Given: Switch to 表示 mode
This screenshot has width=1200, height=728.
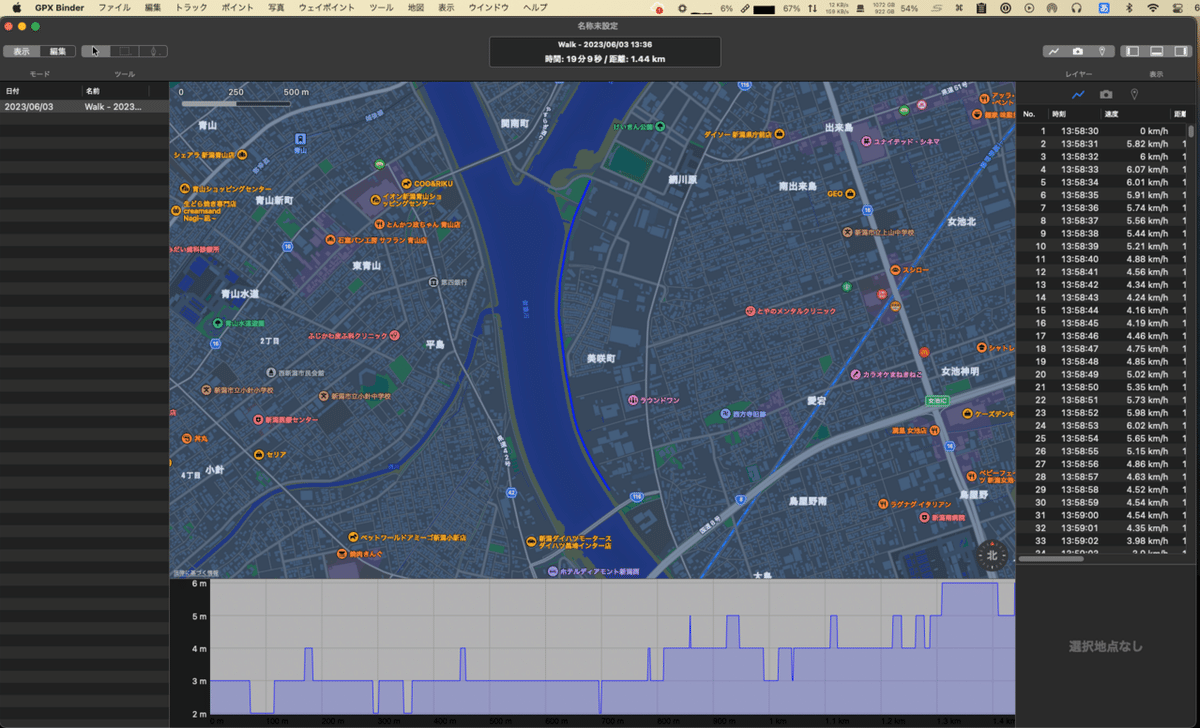Looking at the screenshot, I should point(22,51).
